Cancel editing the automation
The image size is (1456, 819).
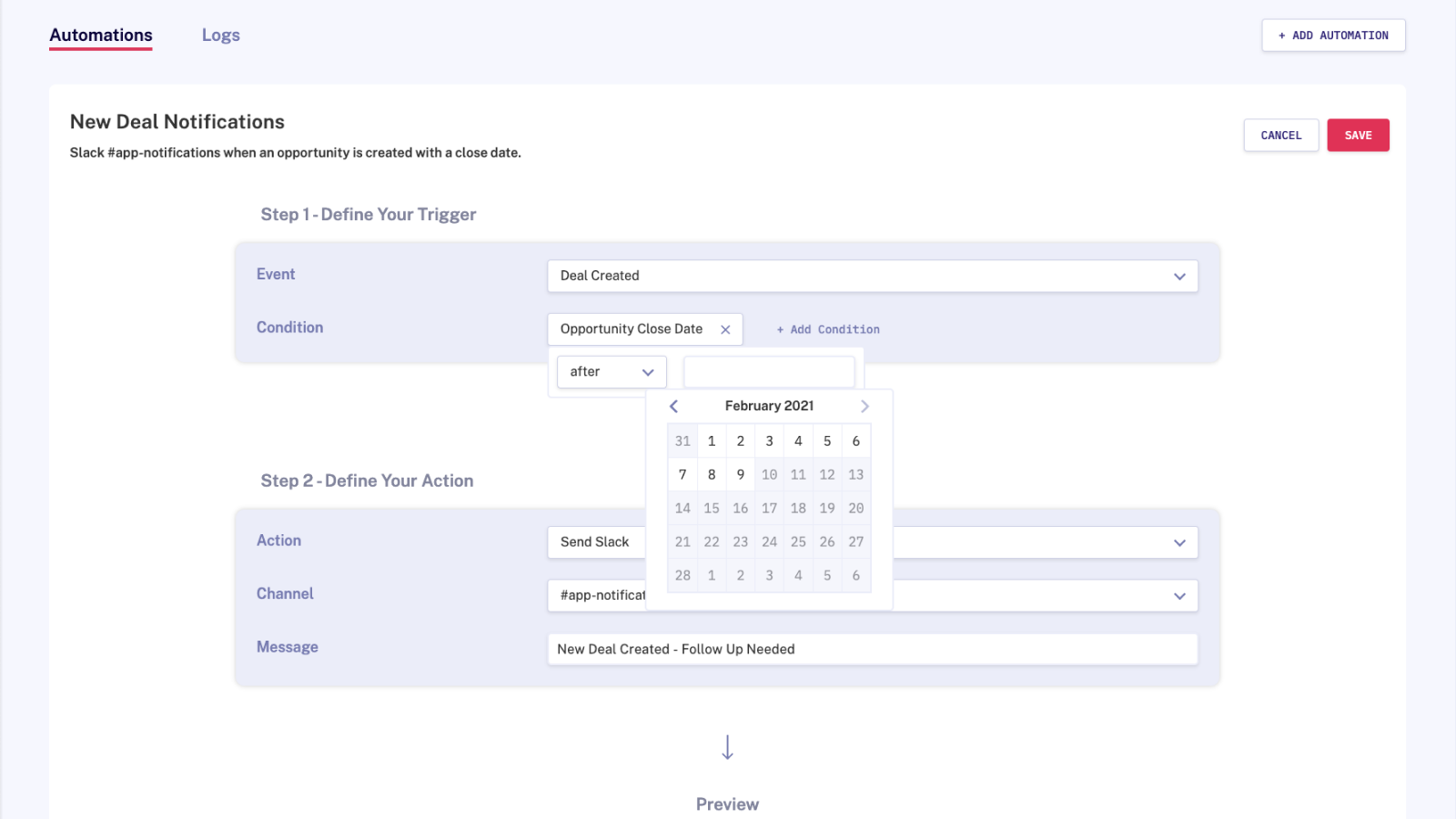click(x=1280, y=136)
